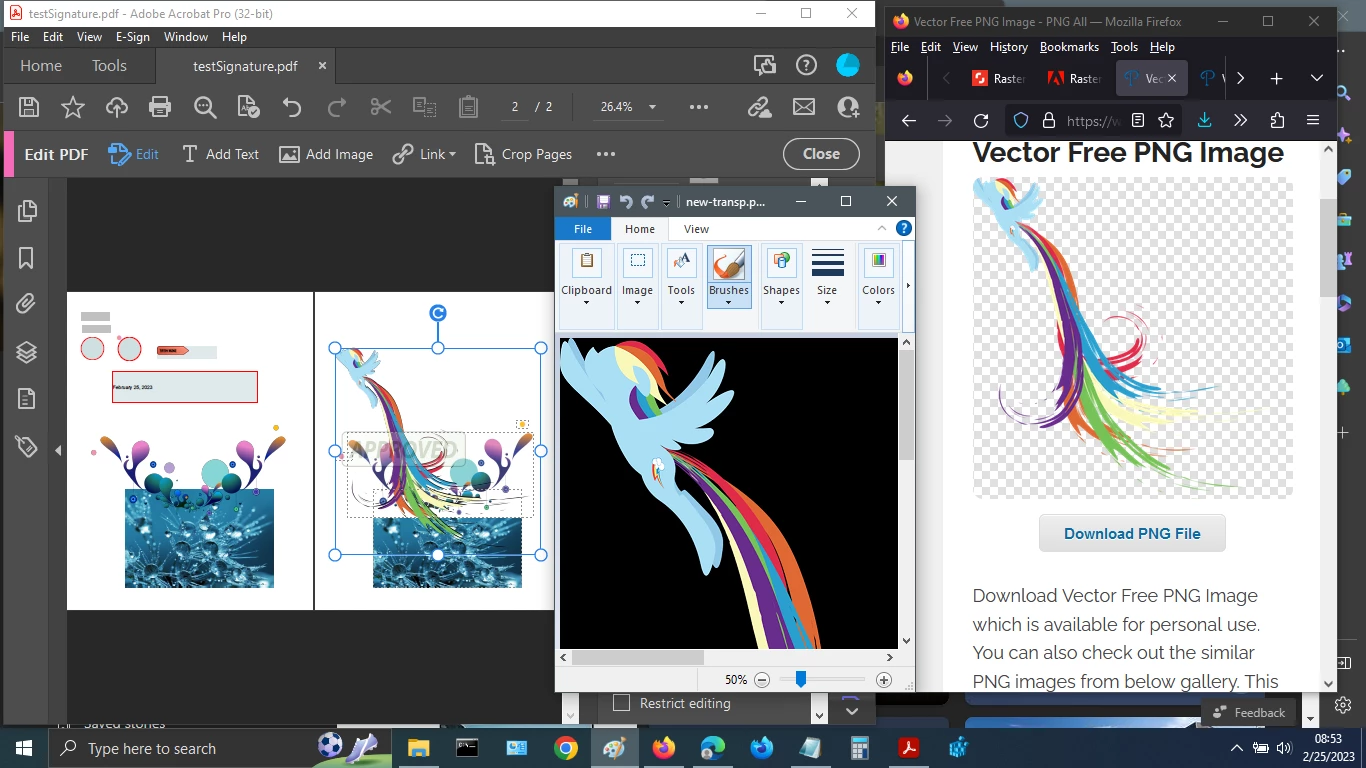Zoom in with Paint's plus button

[x=884, y=680]
